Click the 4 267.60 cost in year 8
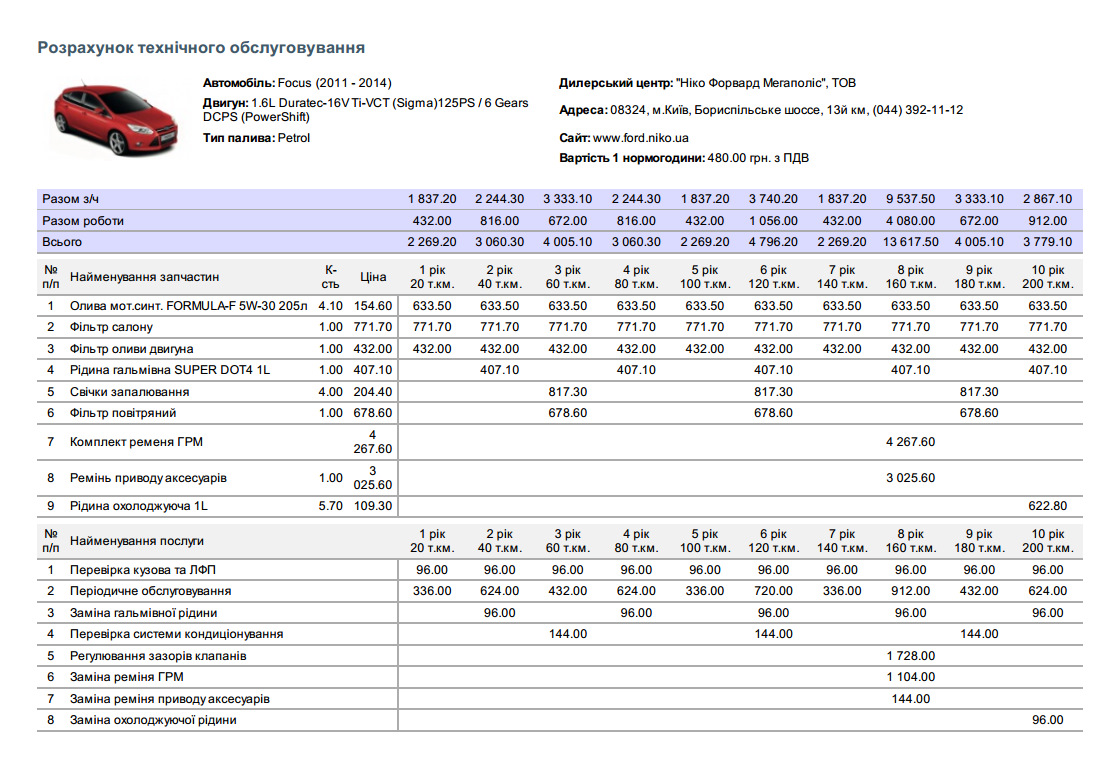The width and height of the screenshot is (1118, 777). tap(910, 442)
